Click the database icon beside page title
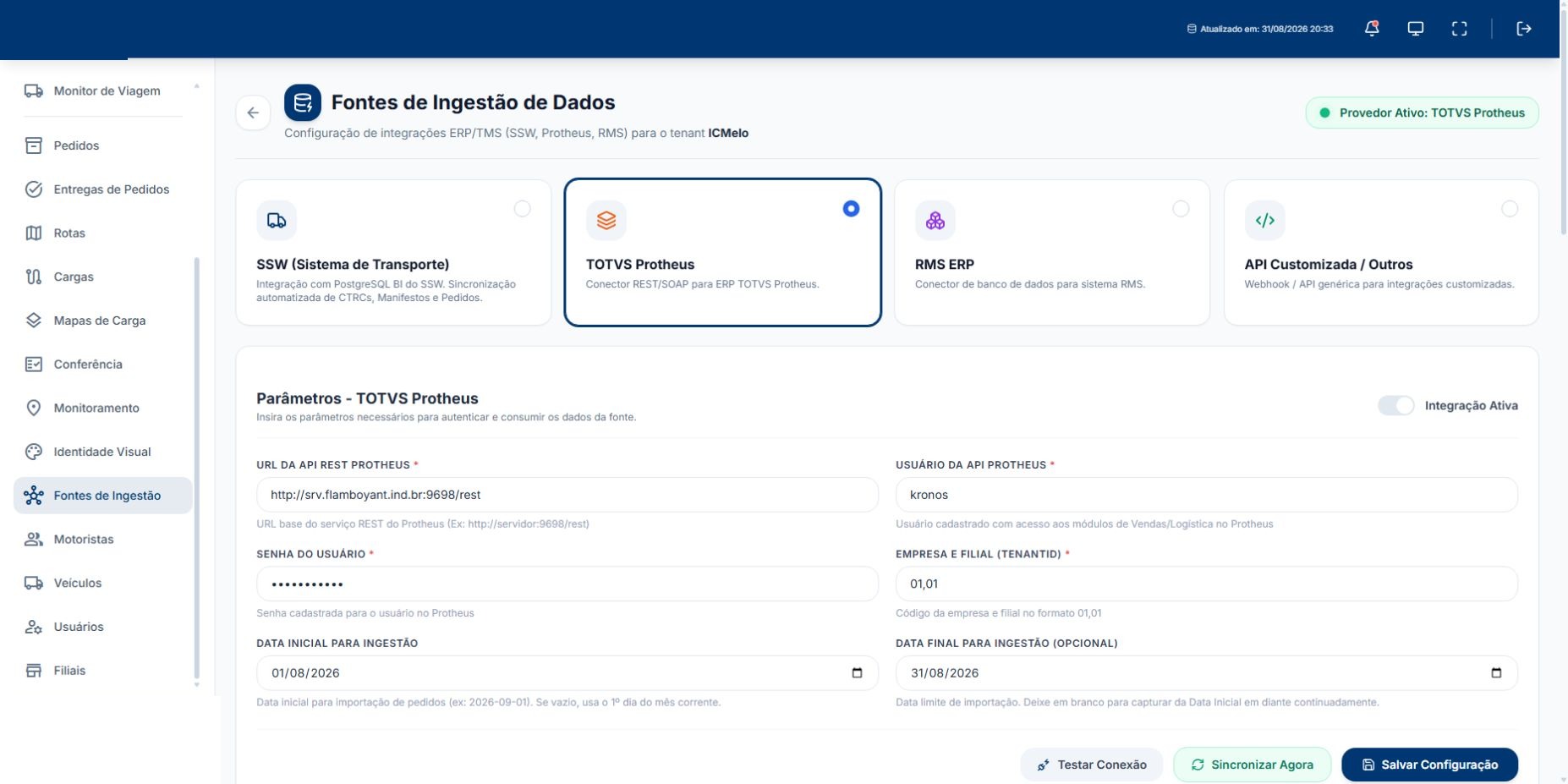Screen dimensions: 1568x784 (303, 103)
